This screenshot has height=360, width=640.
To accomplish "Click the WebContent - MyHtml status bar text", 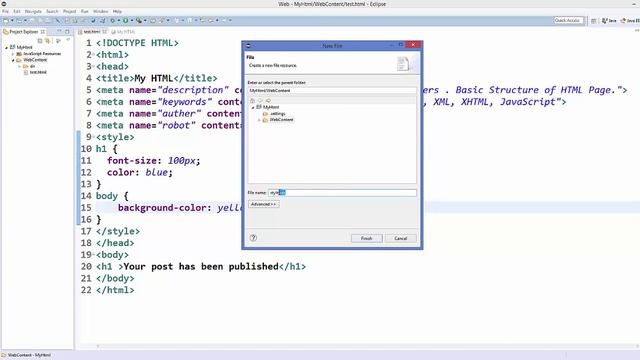I will pos(29,355).
